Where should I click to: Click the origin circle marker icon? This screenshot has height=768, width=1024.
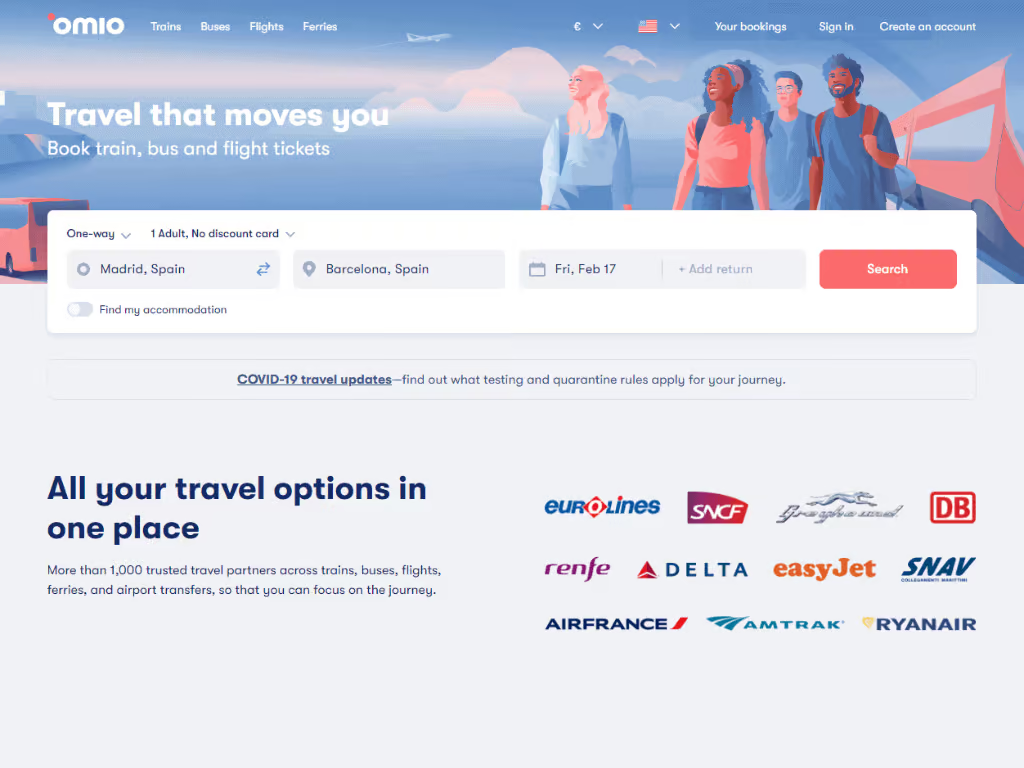(84, 269)
